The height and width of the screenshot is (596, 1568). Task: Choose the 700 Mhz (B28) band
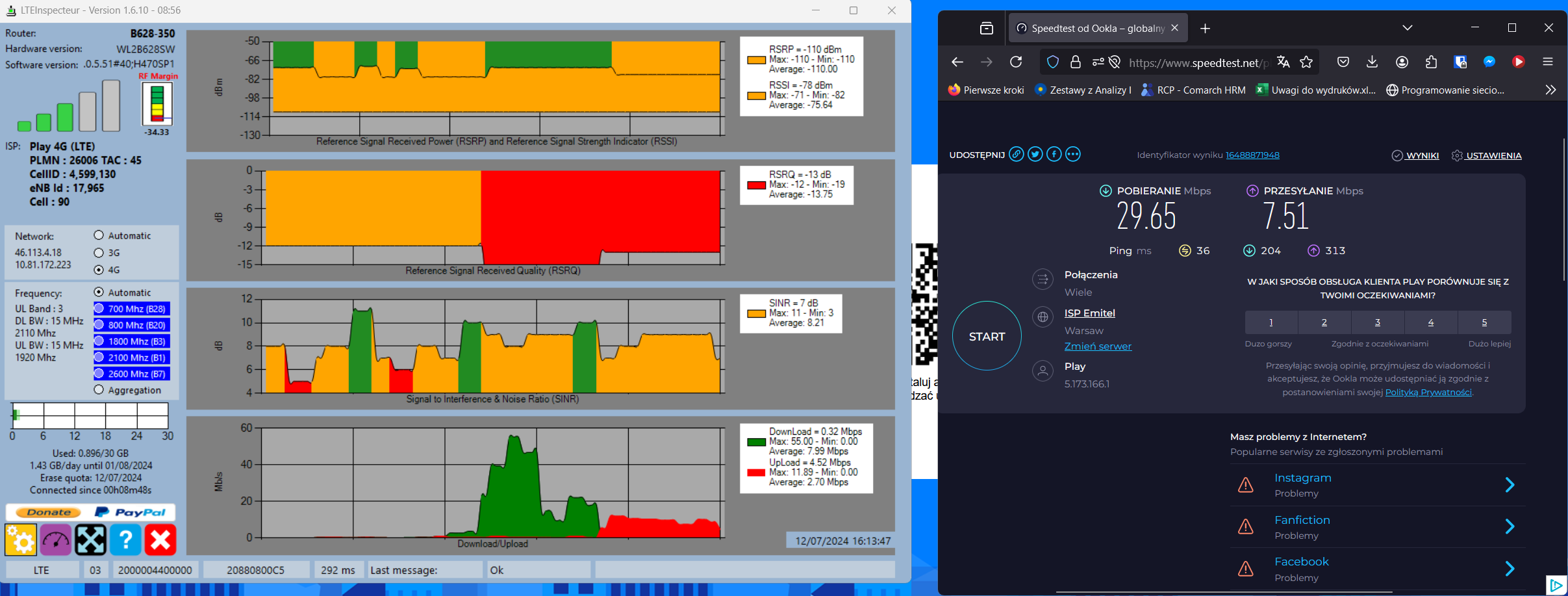click(x=132, y=309)
